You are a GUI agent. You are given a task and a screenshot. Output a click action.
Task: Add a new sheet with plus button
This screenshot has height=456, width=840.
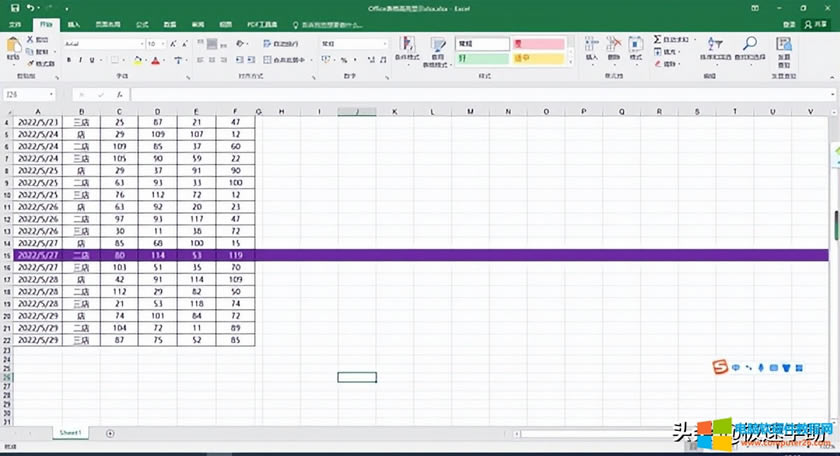[110, 433]
